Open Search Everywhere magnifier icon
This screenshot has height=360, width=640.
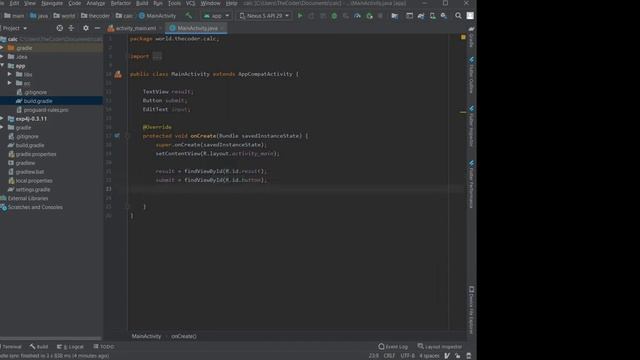pyautogui.click(x=458, y=16)
